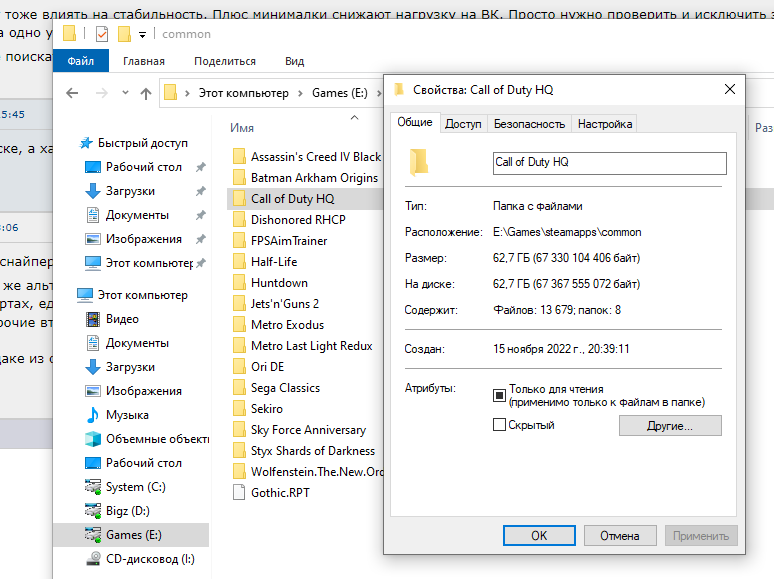The width and height of the screenshot is (774, 579).
Task: Expand chevron after Этот компьютер breadcrumb
Action: tap(300, 93)
